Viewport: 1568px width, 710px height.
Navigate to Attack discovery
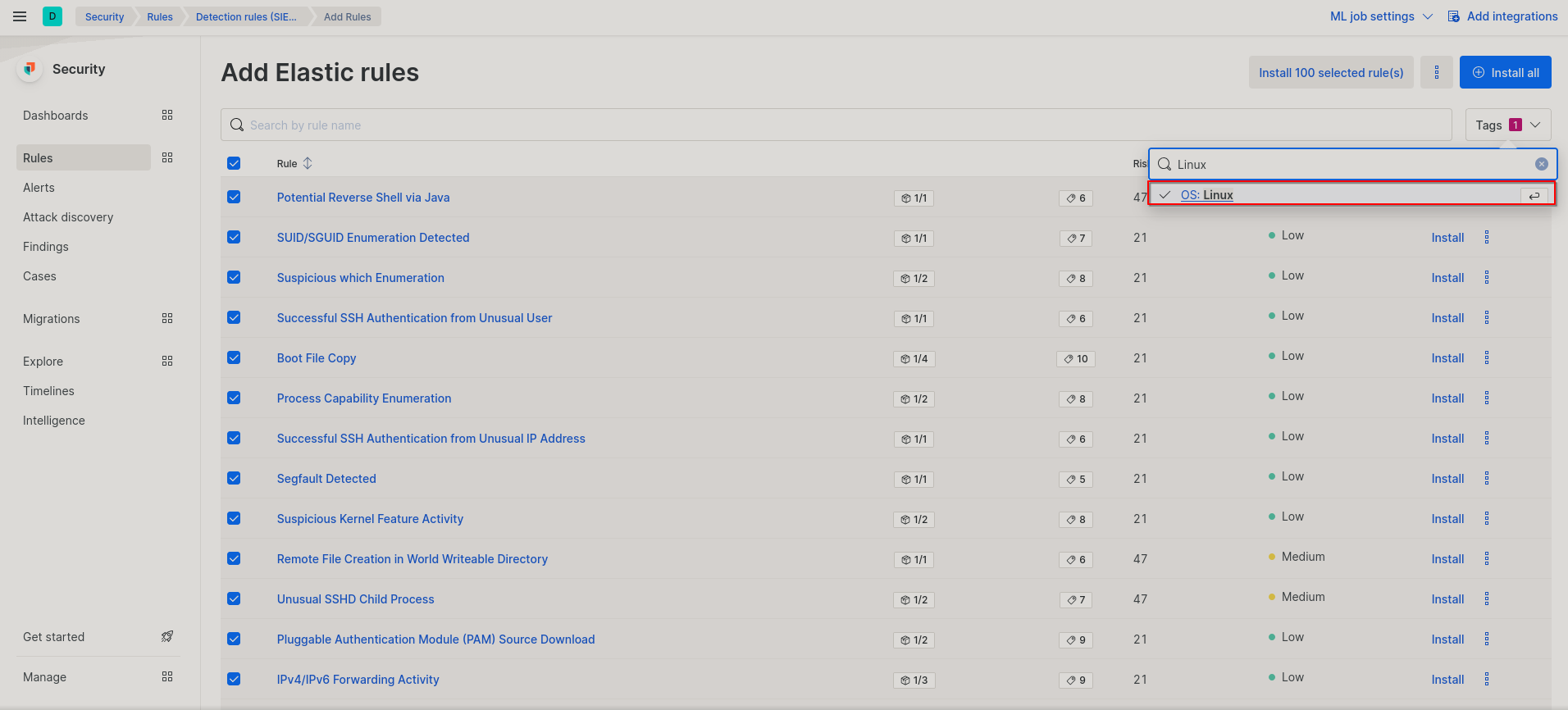[x=68, y=217]
